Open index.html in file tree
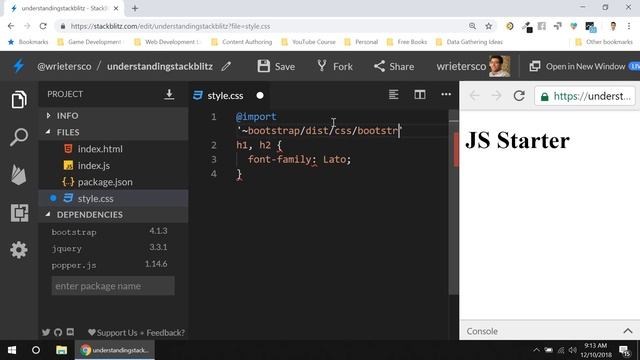Viewport: 640px width, 360px height. [113, 149]
